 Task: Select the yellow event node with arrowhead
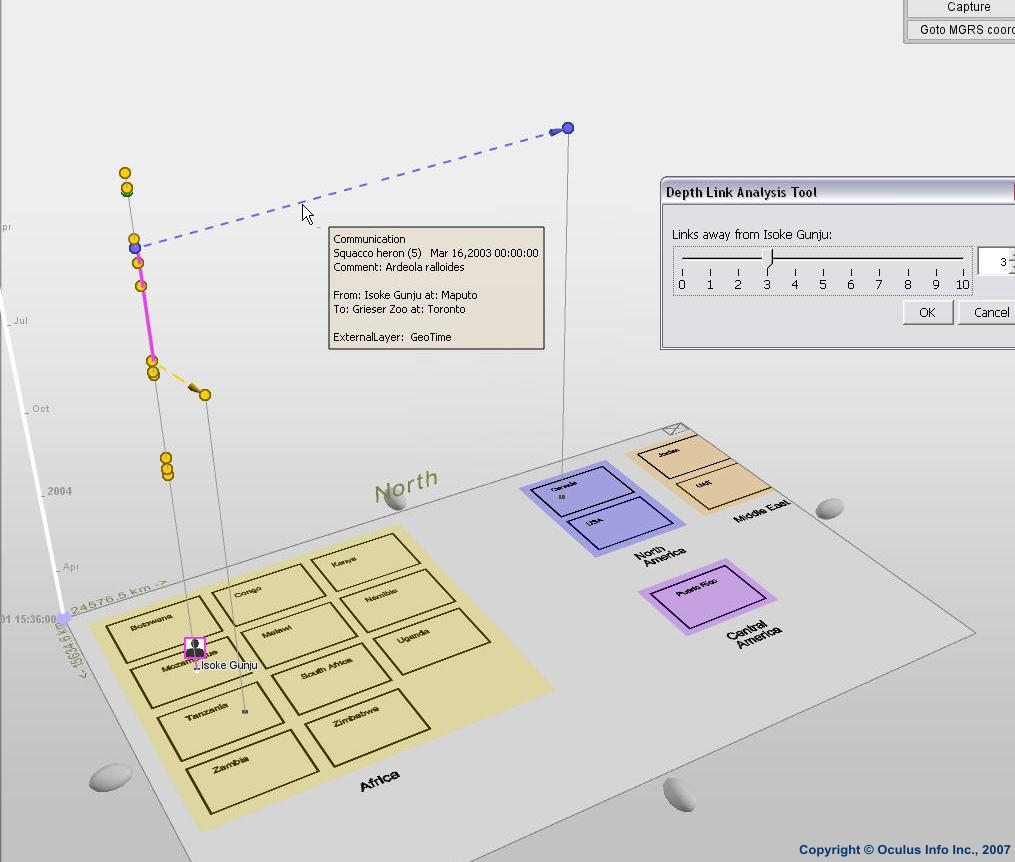(x=205, y=395)
